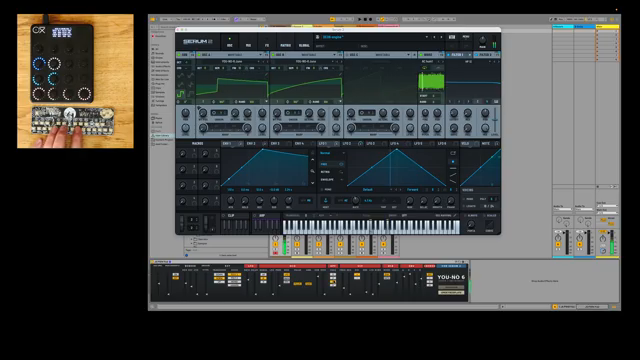
Task: Select LFO RETRIG trigger mode
Action: click(x=332, y=172)
